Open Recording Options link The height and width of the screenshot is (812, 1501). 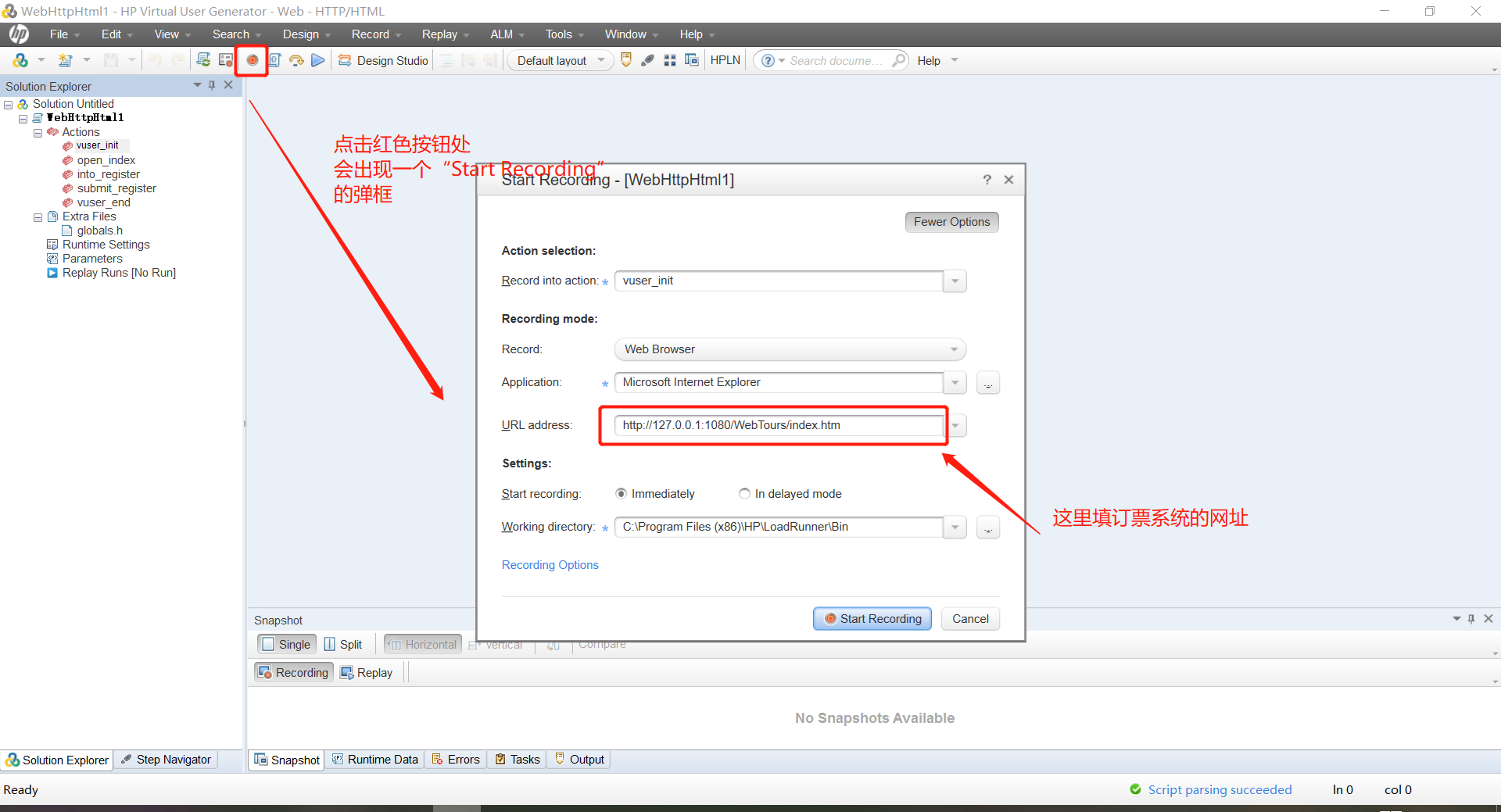(x=550, y=564)
